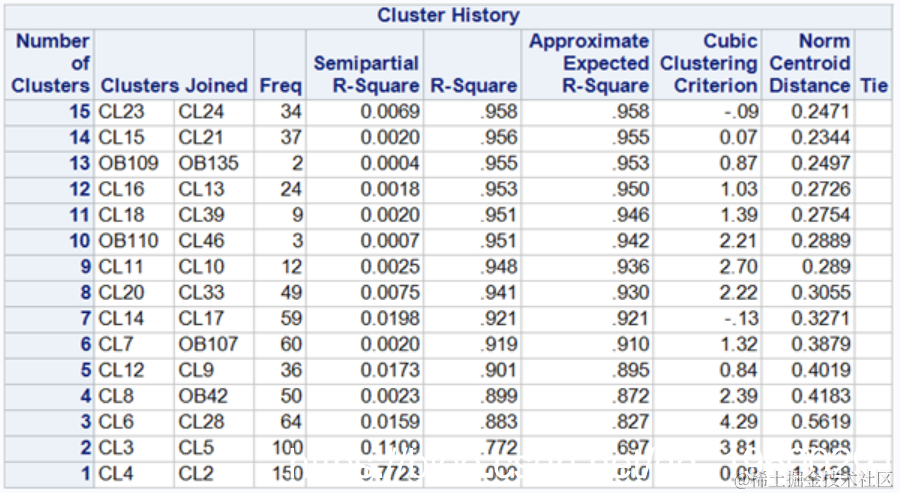Select the 4.29 criterion value
900x496 pixels.
tap(739, 422)
